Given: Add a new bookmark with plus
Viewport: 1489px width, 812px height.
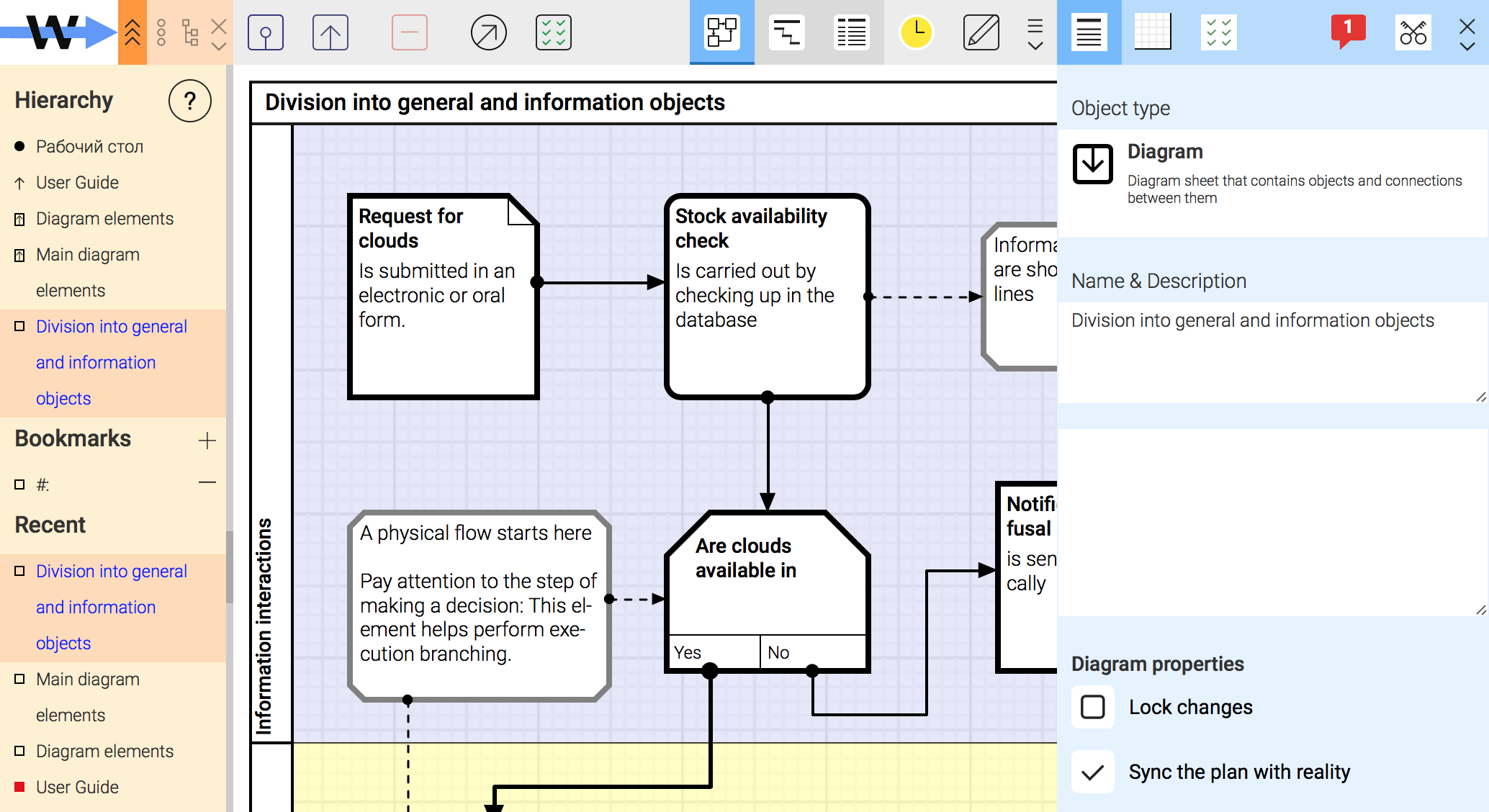Looking at the screenshot, I should 207,440.
